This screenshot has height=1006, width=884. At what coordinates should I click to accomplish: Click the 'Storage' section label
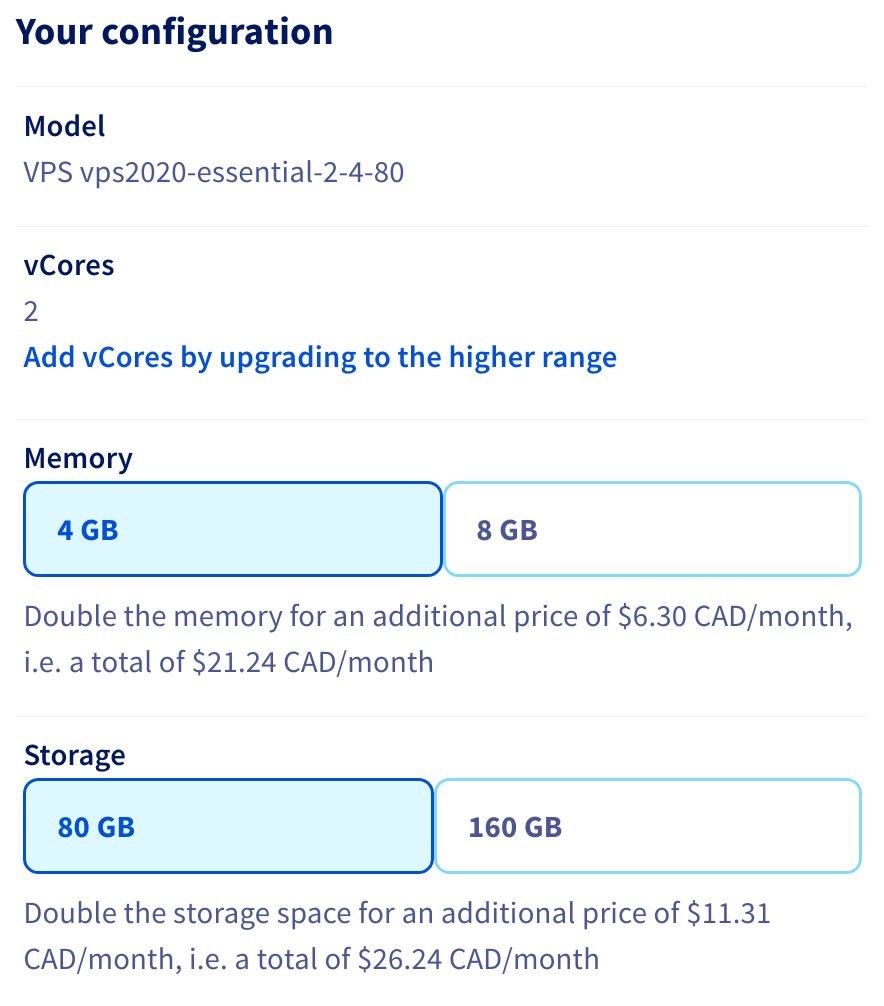(75, 755)
